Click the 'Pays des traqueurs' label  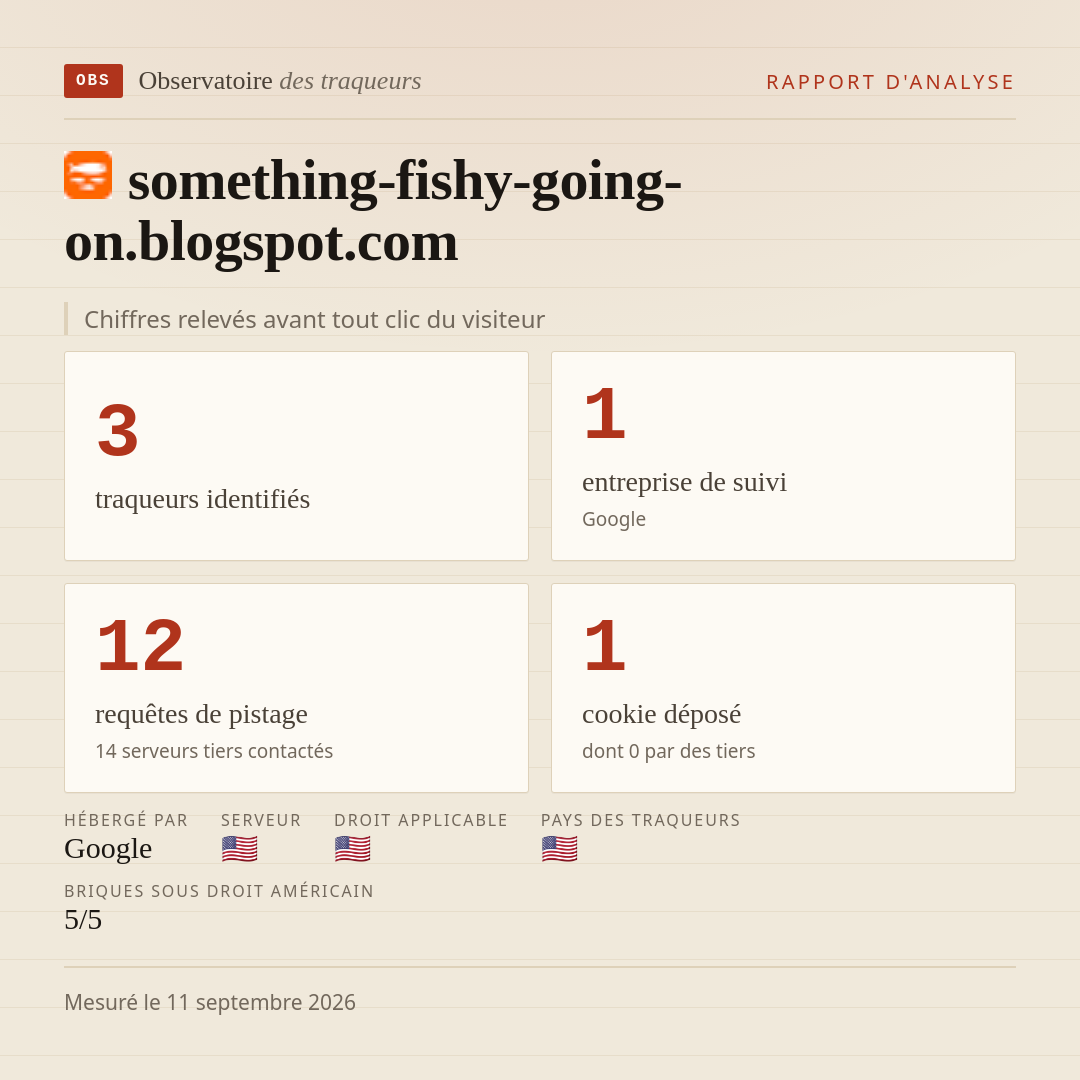641,820
